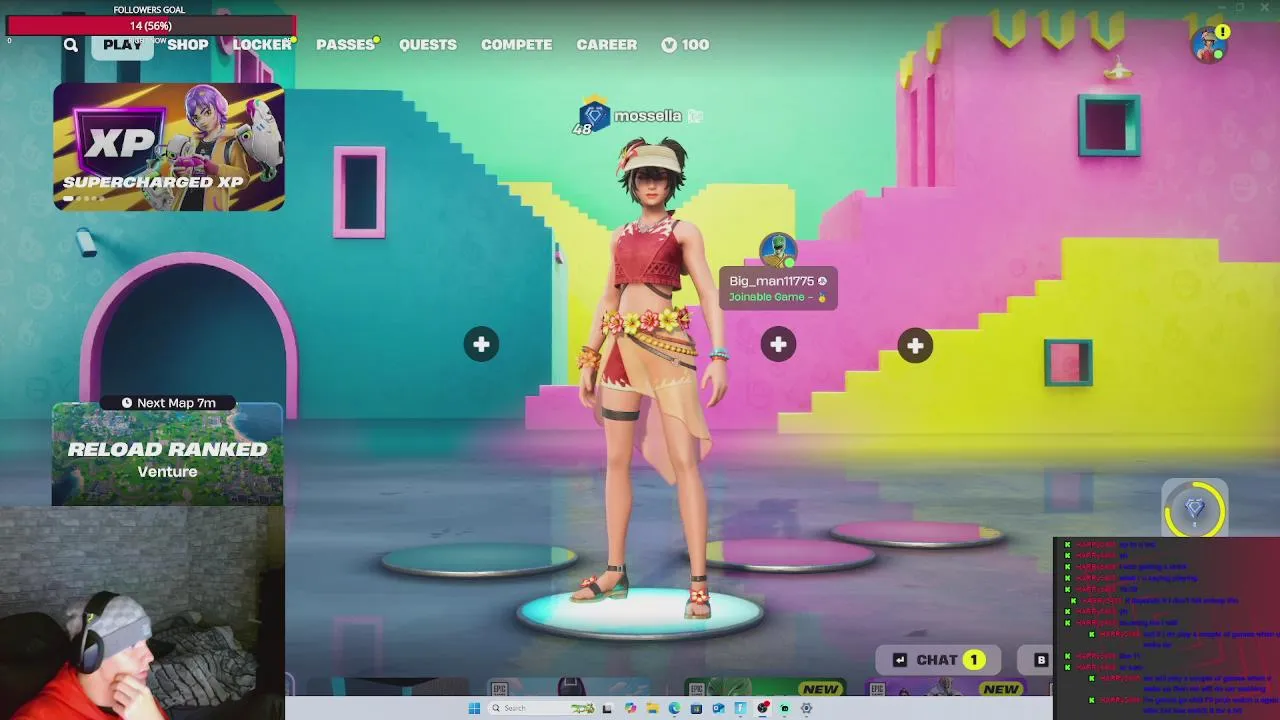1280x720 pixels.
Task: Open the green tile marked NEW
Action: 765,688
